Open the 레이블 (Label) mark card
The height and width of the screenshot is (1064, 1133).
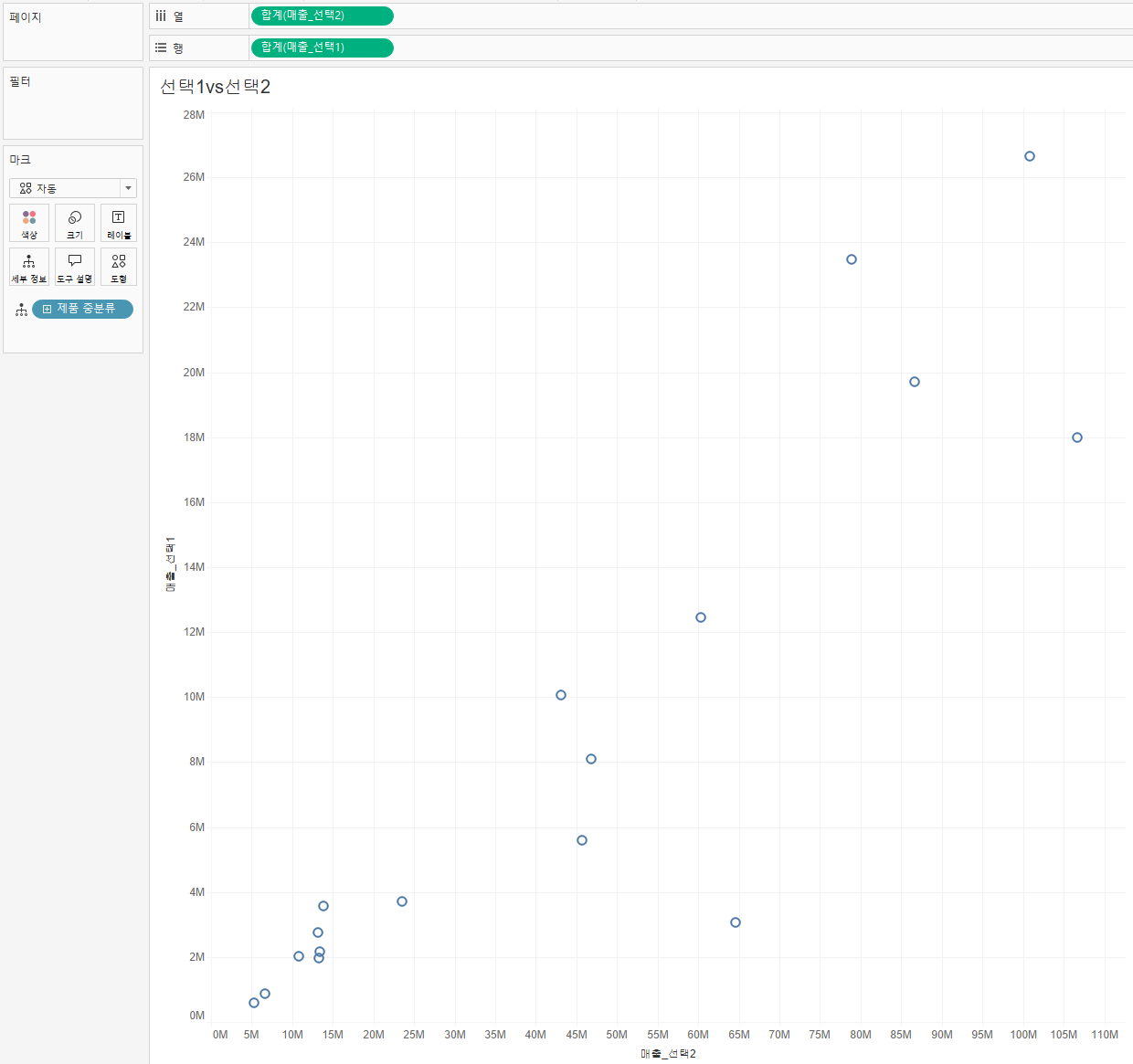point(119,223)
